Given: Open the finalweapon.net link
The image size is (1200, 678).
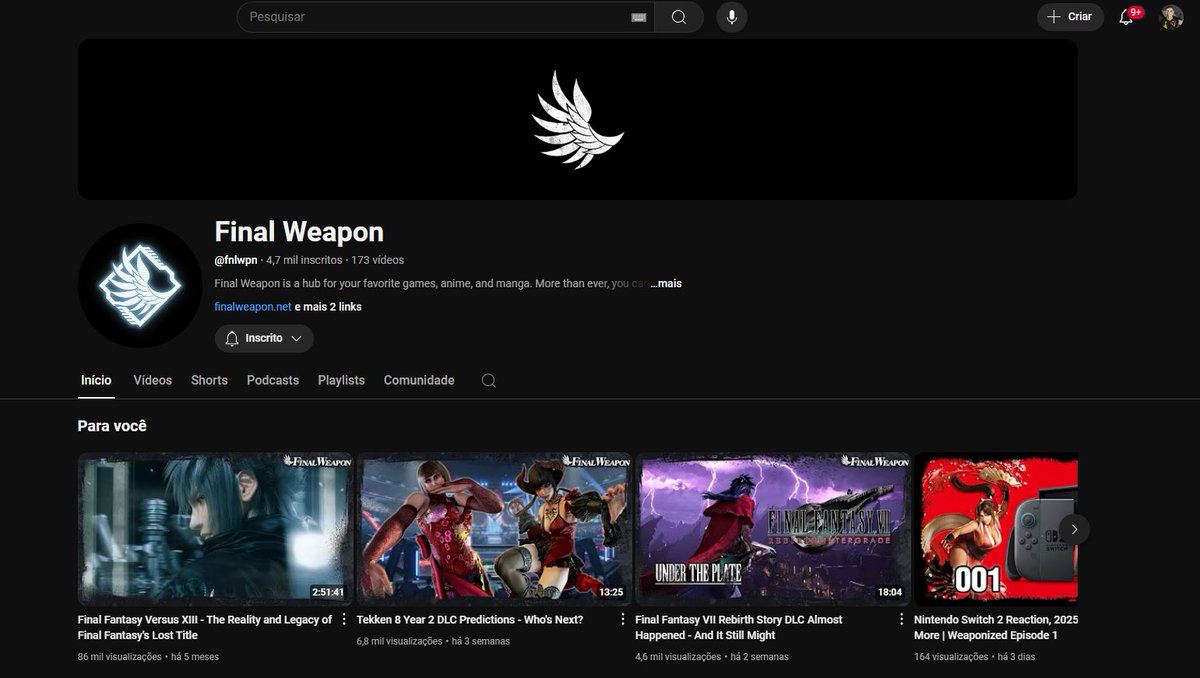Looking at the screenshot, I should pos(252,307).
